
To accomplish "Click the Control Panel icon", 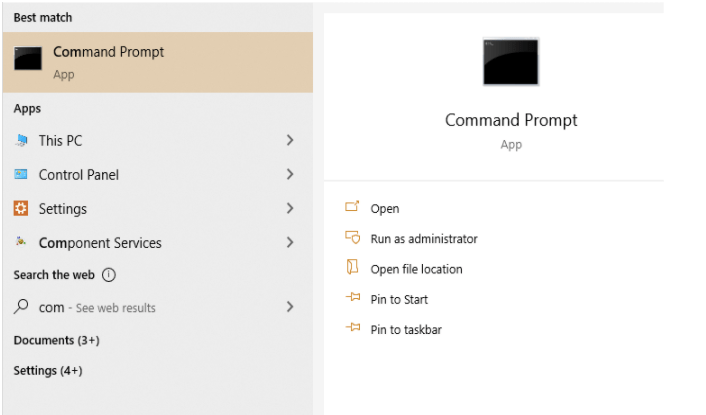I will (21, 174).
